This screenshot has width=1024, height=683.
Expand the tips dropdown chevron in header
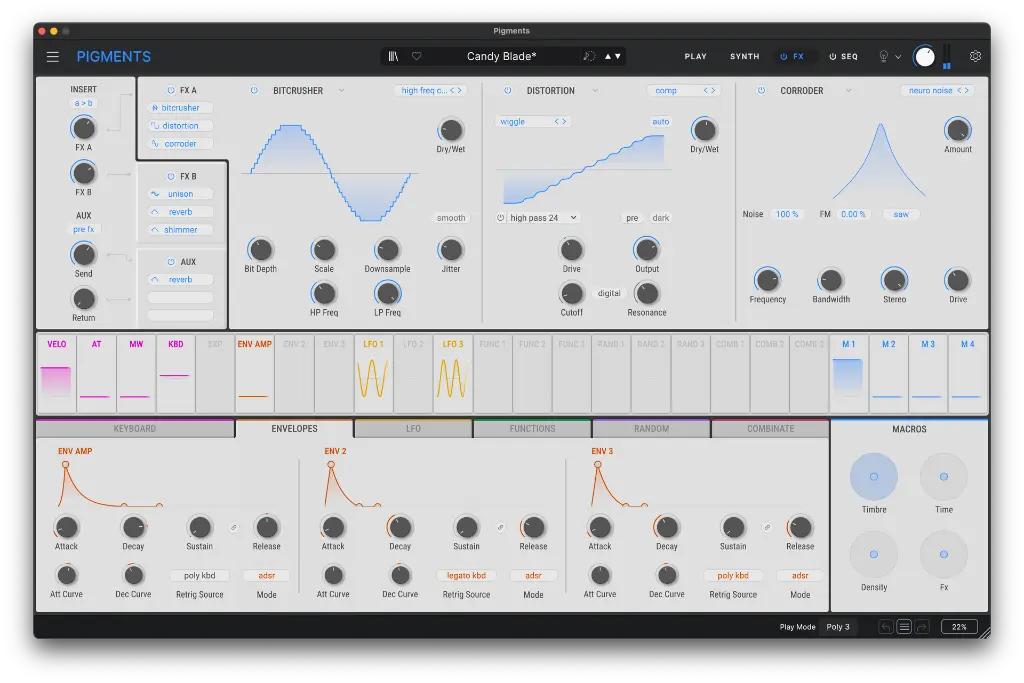[898, 57]
